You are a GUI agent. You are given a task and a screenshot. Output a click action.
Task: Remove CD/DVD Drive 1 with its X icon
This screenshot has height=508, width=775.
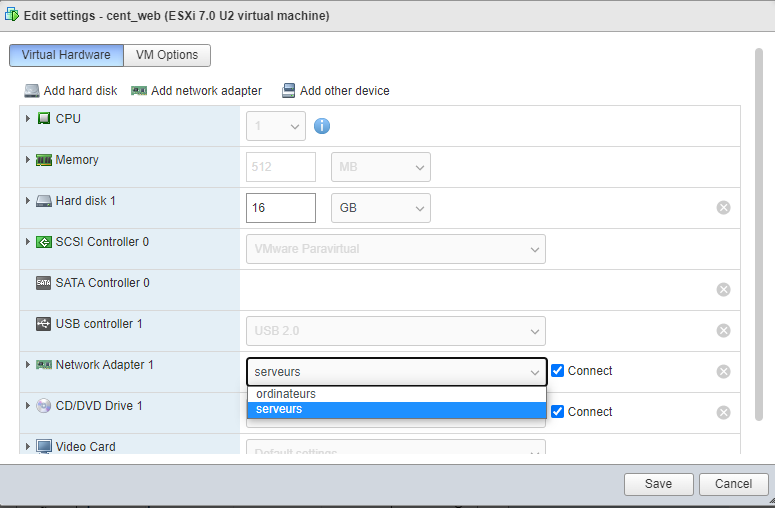[724, 413]
